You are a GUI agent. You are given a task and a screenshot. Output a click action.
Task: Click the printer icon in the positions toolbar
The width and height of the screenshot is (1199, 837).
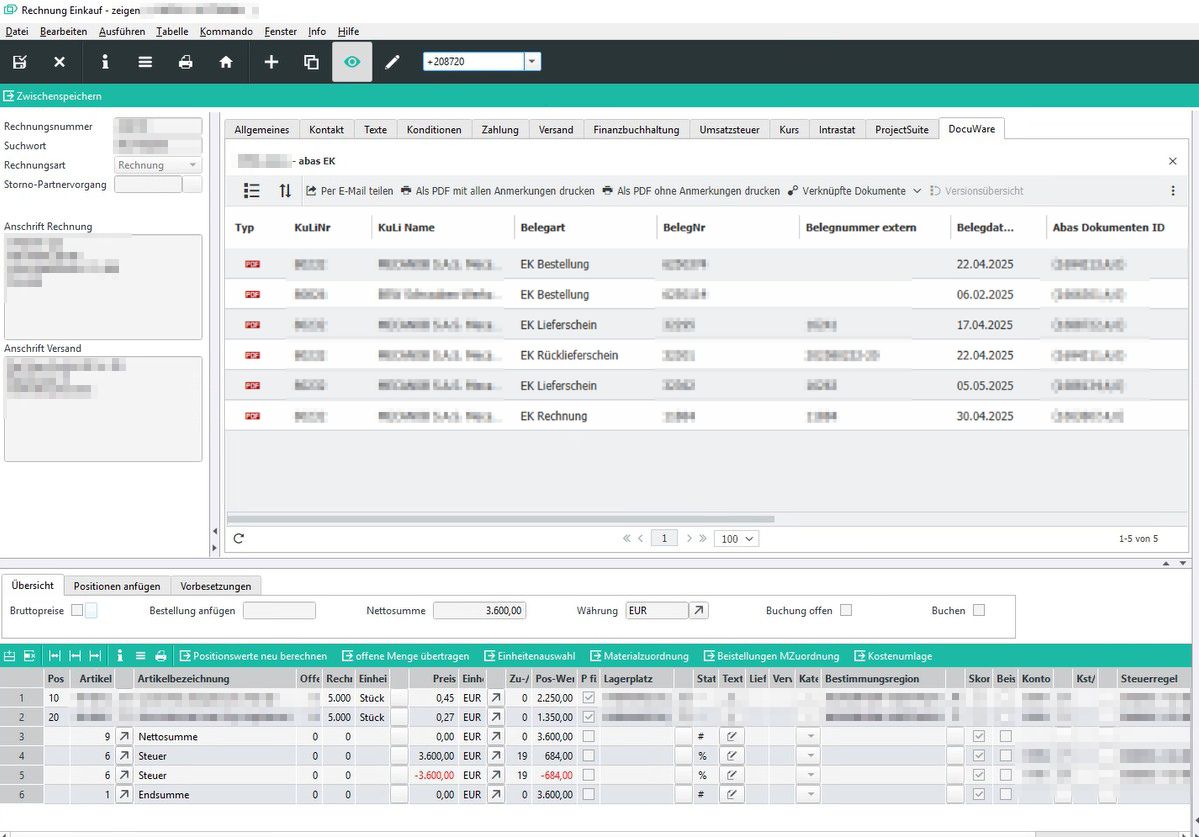tap(161, 656)
